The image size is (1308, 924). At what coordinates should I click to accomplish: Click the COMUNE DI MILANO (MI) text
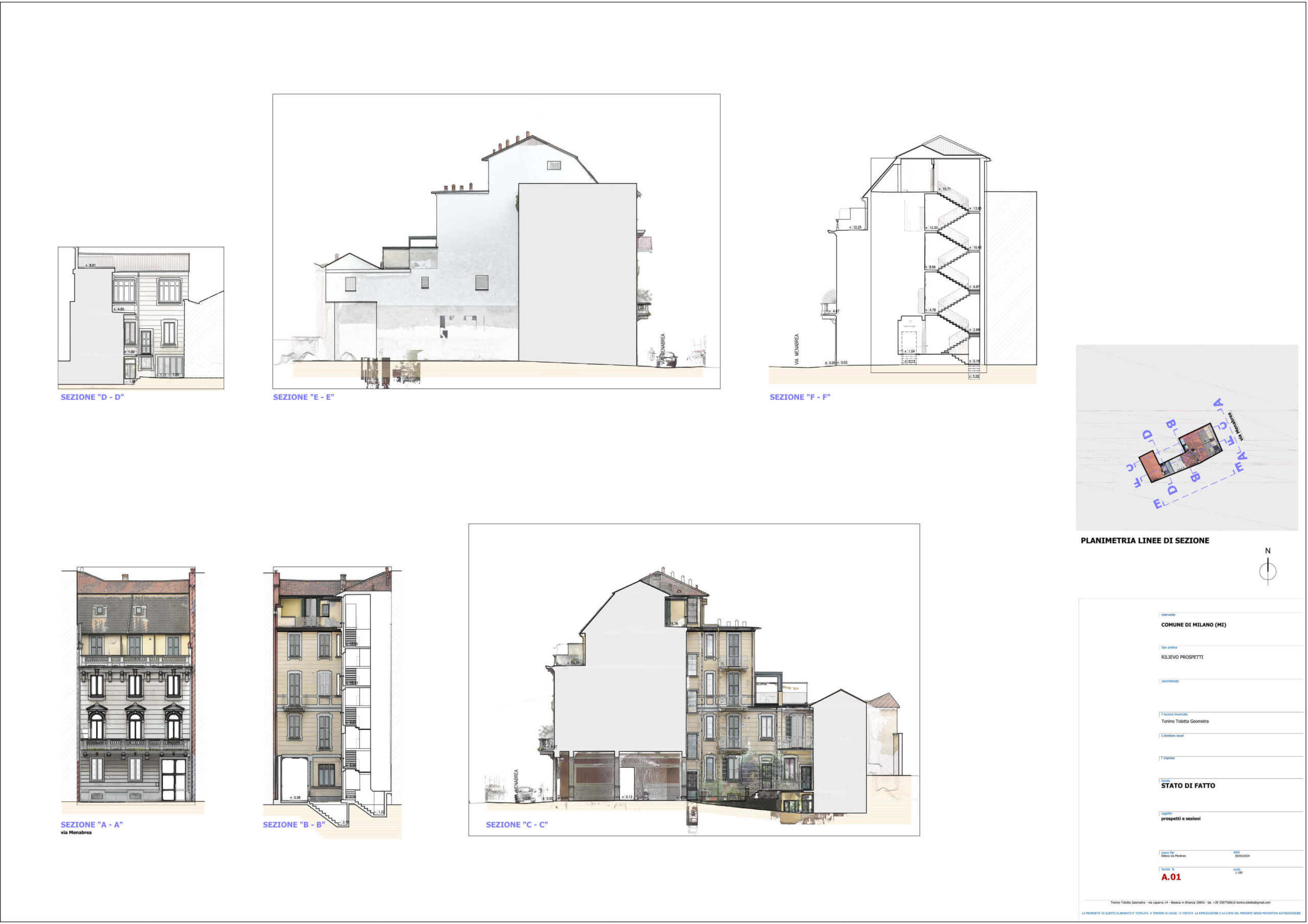click(x=1194, y=625)
